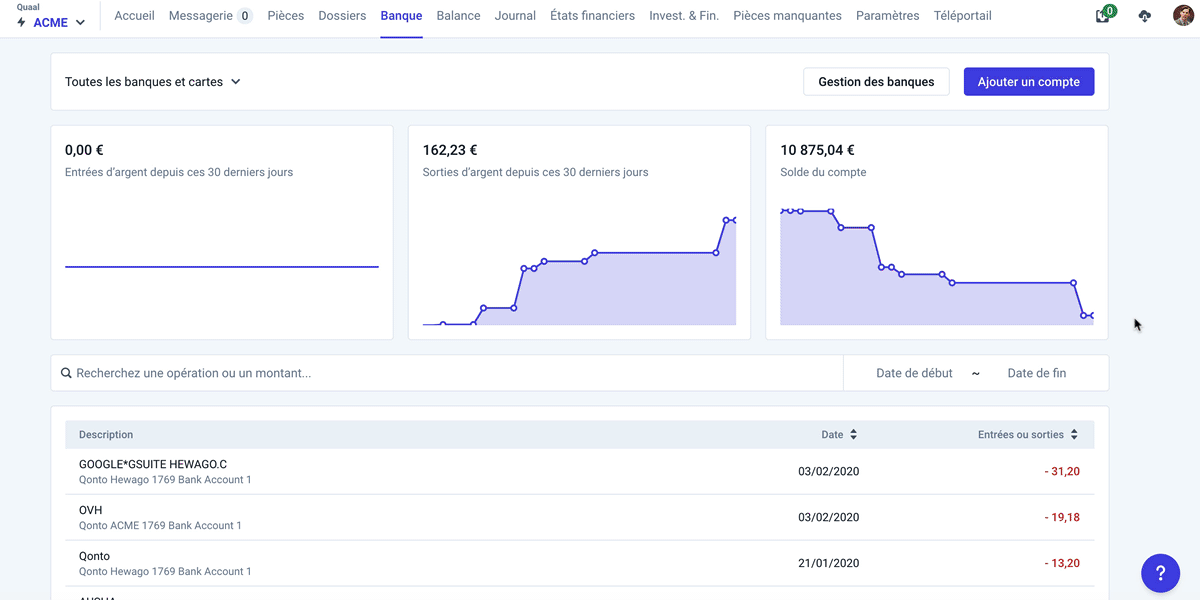Screen dimensions: 1200x600
Task: Open the user profile avatar
Action: pos(1183,16)
